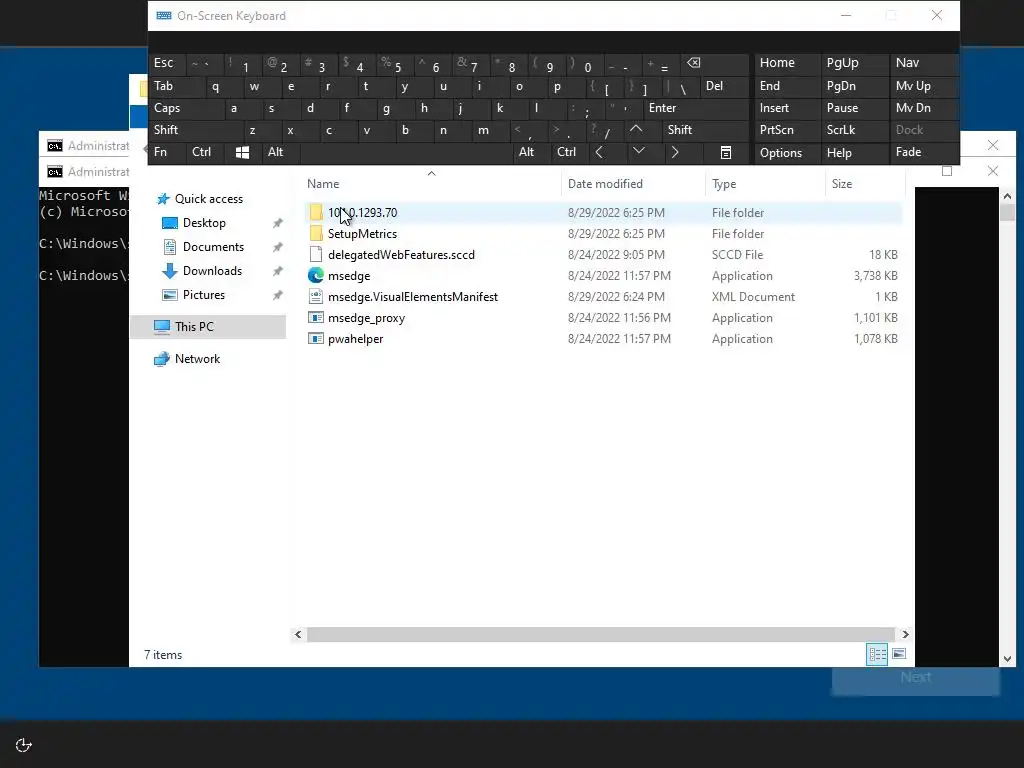
Task: Toggle right Shift on On-Screen Keyboard
Action: click(x=705, y=130)
